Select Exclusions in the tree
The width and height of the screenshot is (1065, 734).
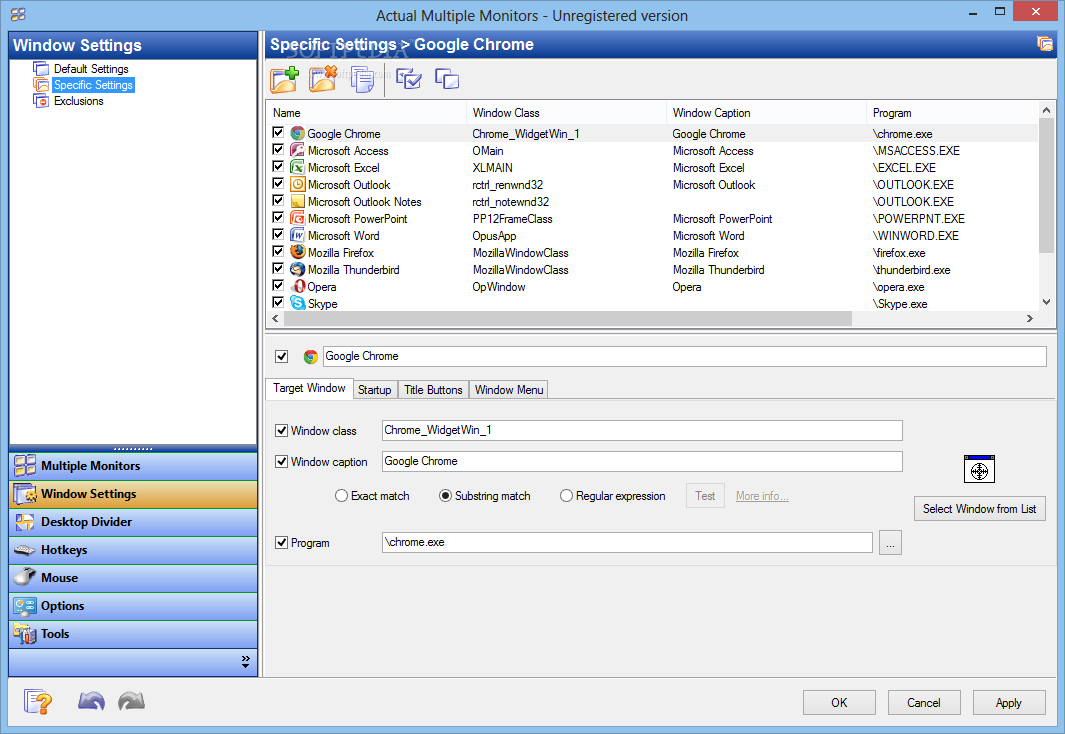point(79,100)
